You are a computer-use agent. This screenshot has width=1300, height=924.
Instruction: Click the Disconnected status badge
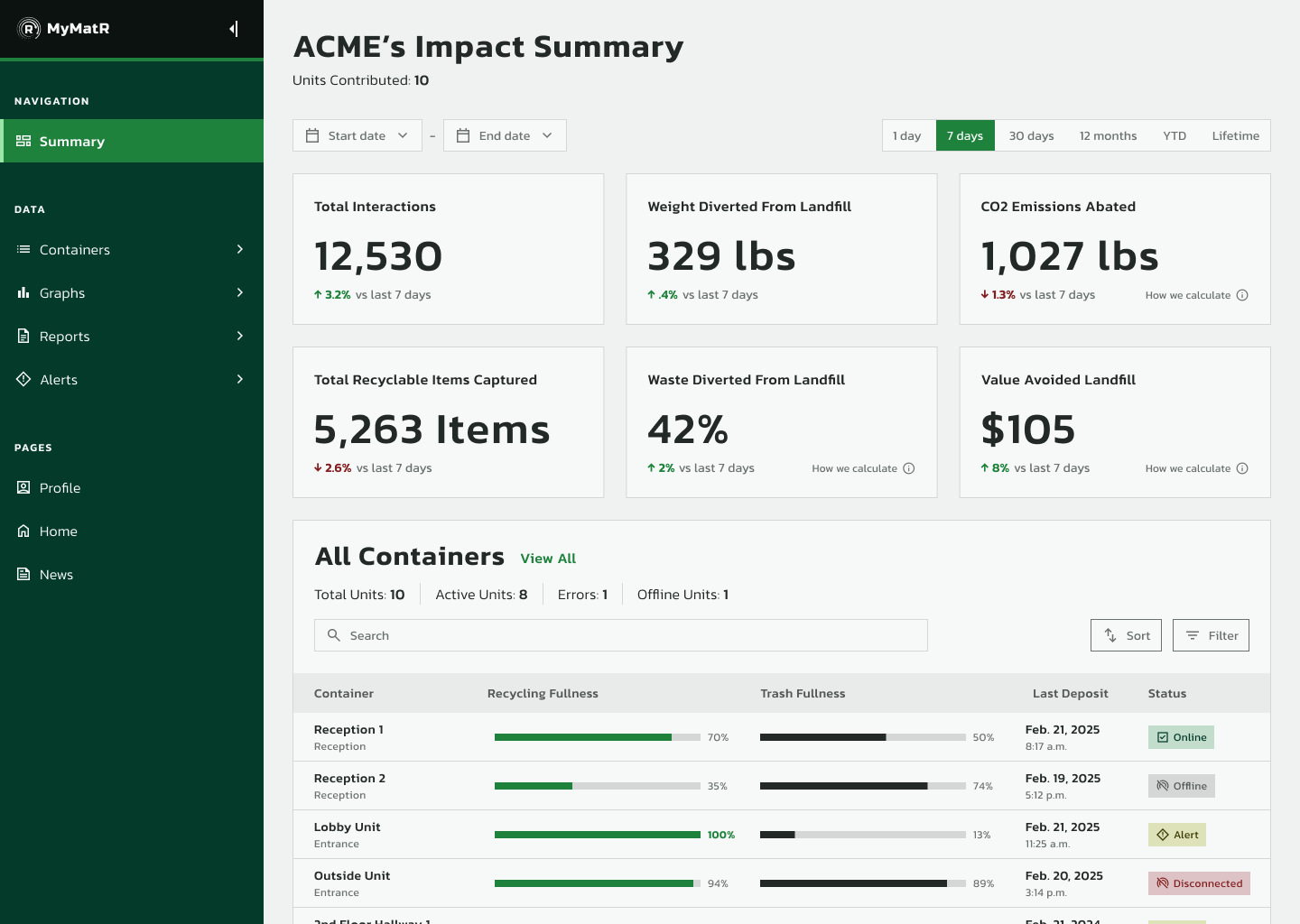click(1199, 883)
